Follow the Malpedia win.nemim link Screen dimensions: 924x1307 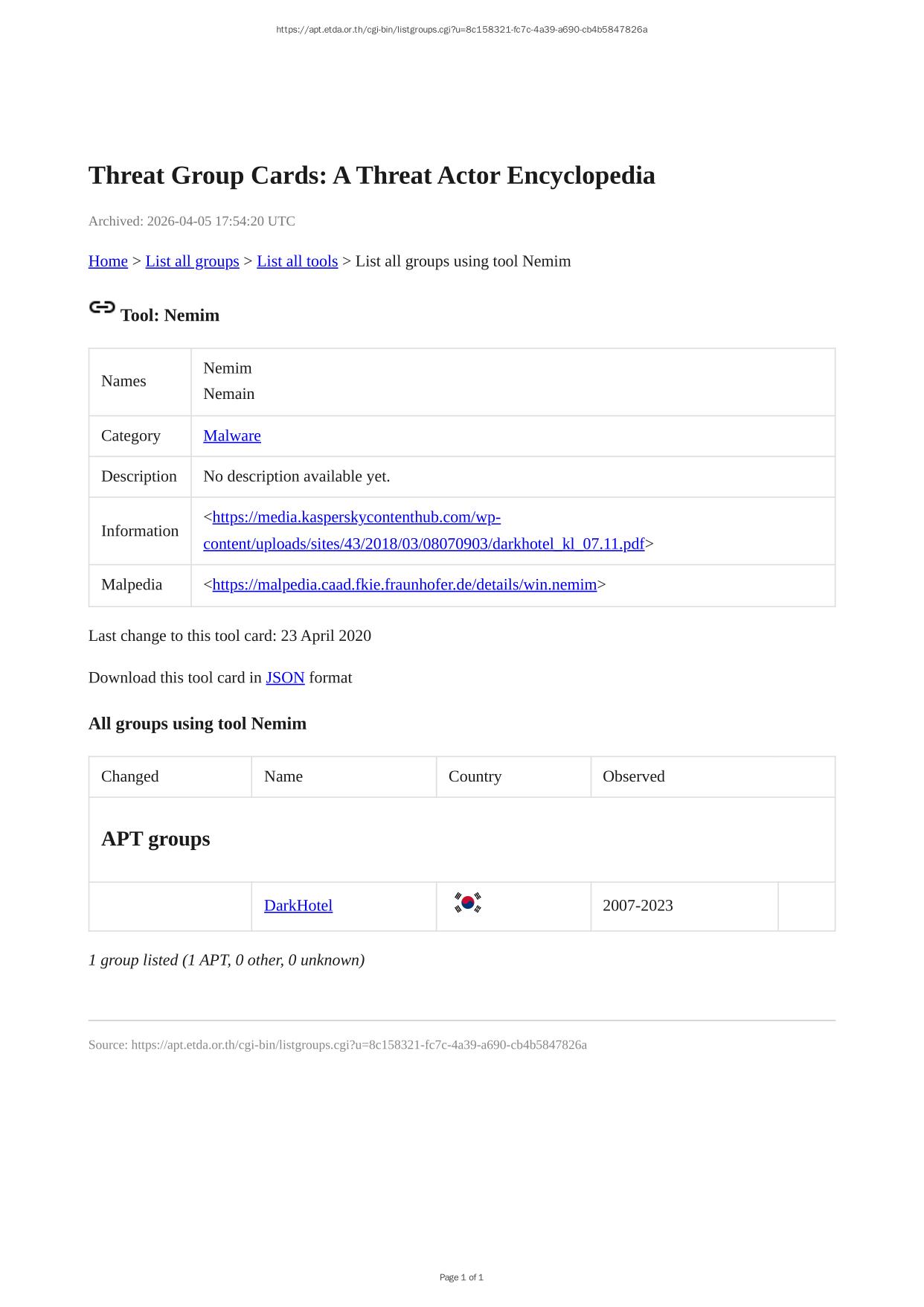pos(404,584)
